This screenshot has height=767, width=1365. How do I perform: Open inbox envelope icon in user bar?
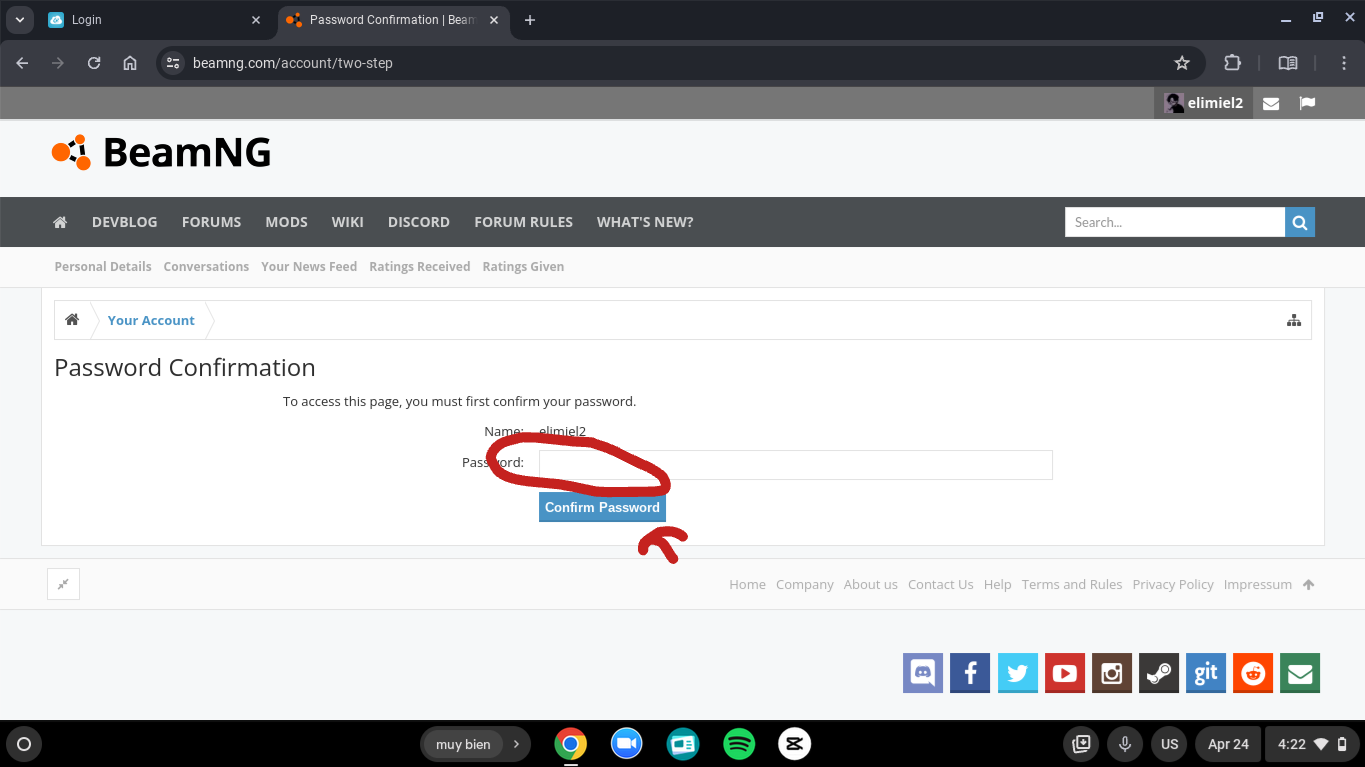[1271, 103]
